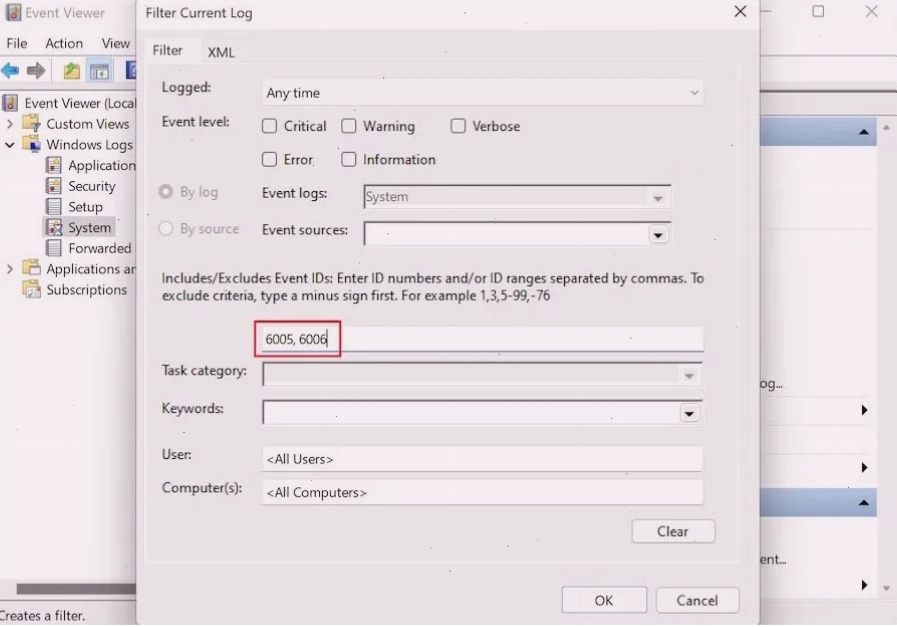
Task: Select the Application log icon in tree
Action: coord(54,165)
